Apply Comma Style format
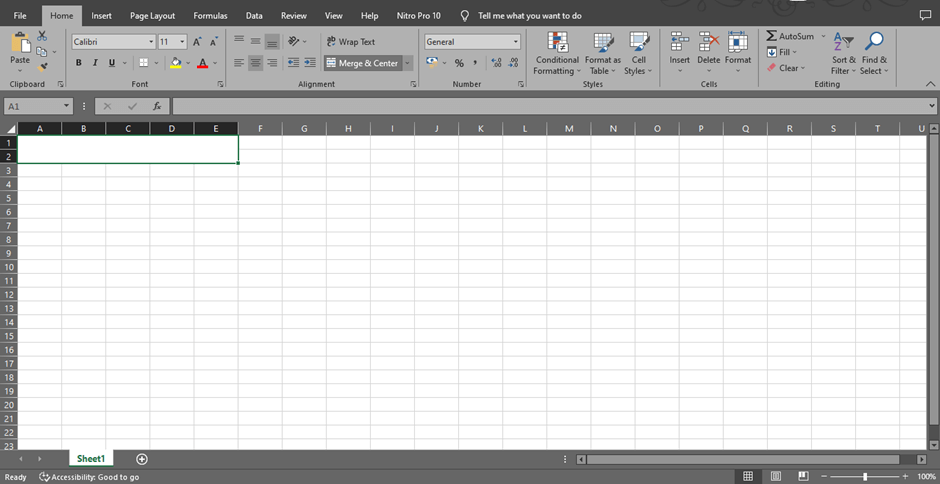Screen dimensions: 940x484 coord(475,63)
